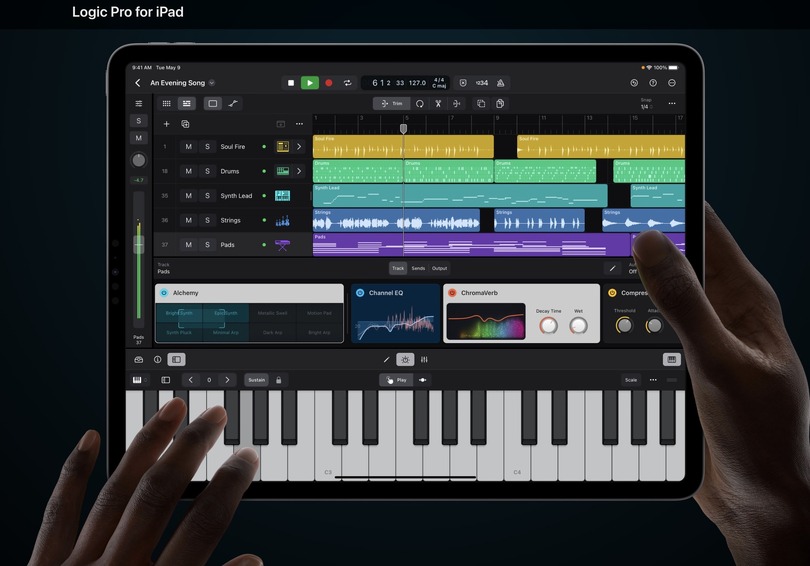
Task: Open the Synth Lead instrument icon
Action: 283,196
